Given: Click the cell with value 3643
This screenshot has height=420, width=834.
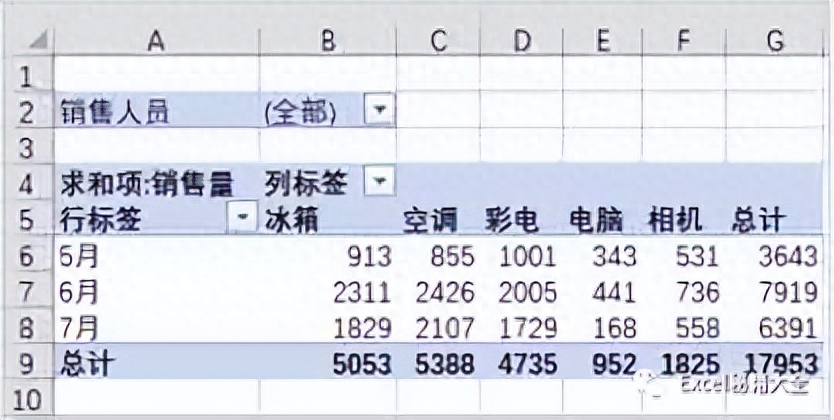Looking at the screenshot, I should [775, 256].
